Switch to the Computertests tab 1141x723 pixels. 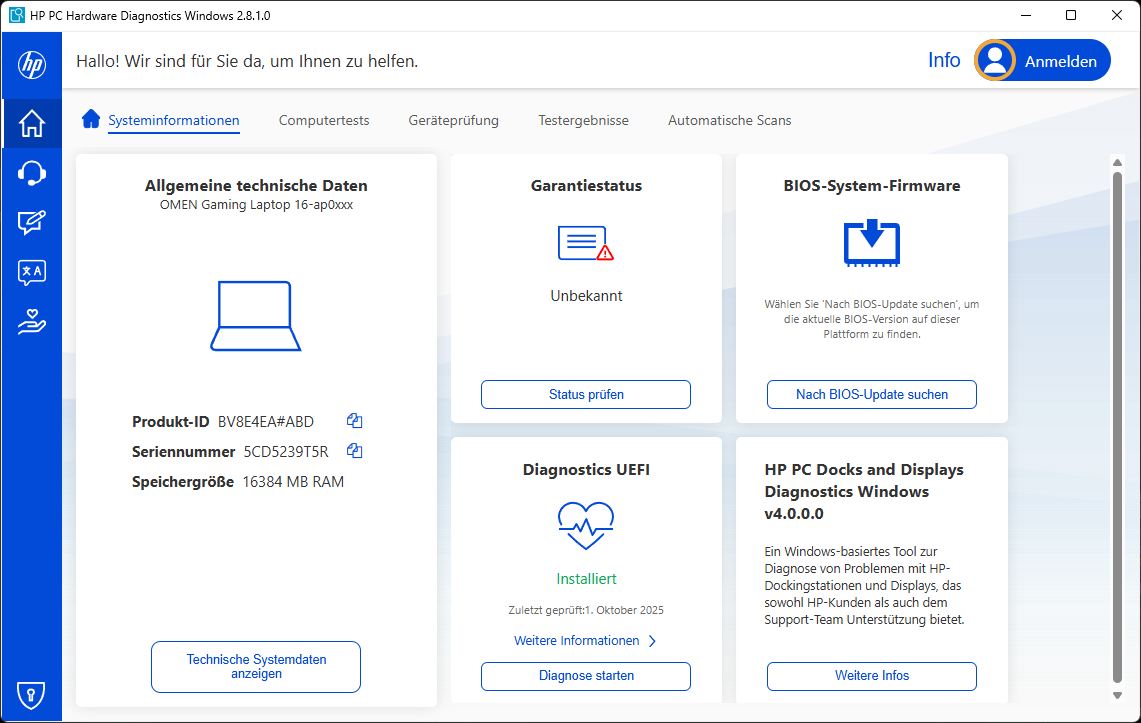[324, 120]
